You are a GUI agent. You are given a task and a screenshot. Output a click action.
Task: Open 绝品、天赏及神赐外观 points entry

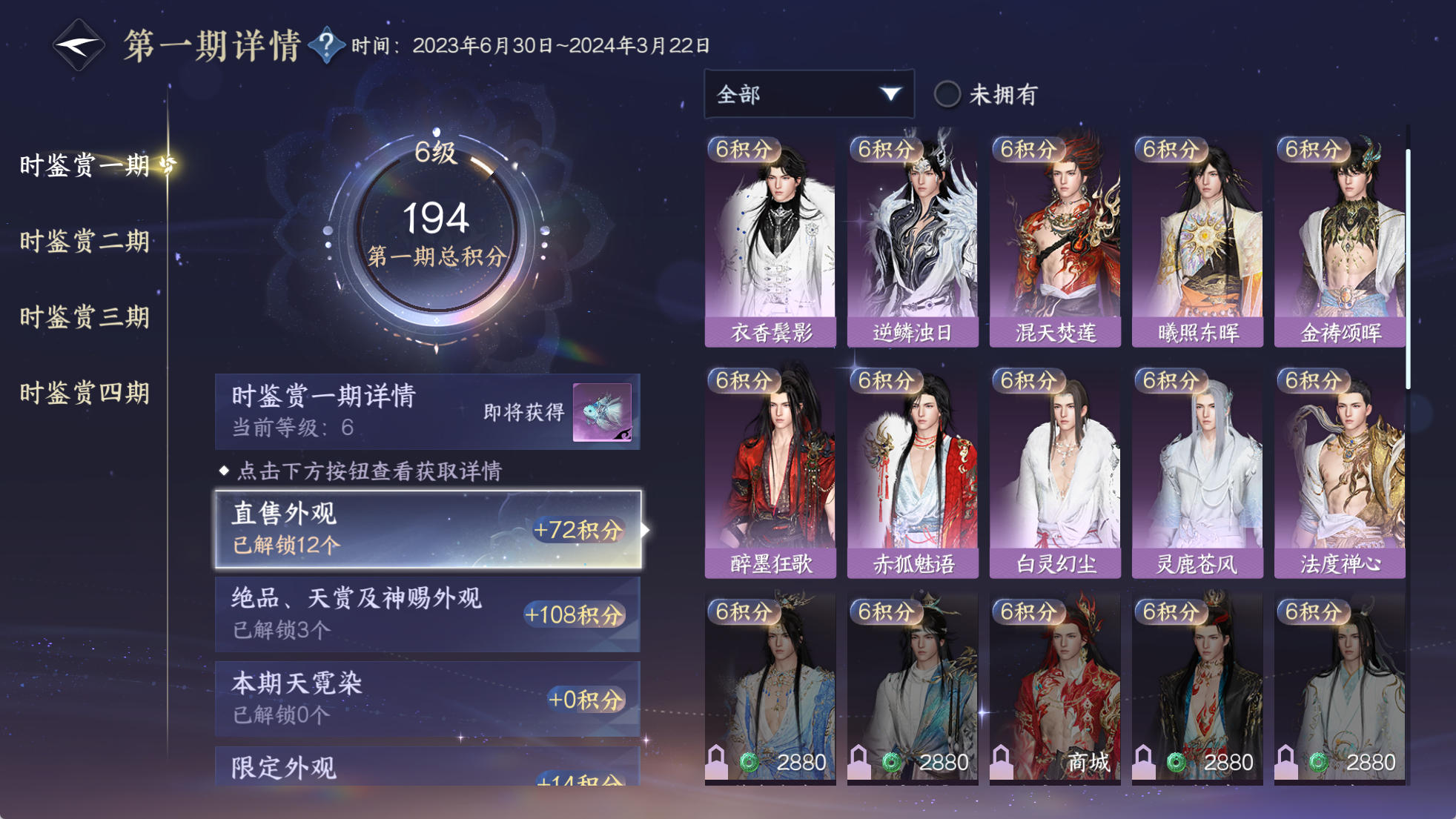[x=428, y=614]
